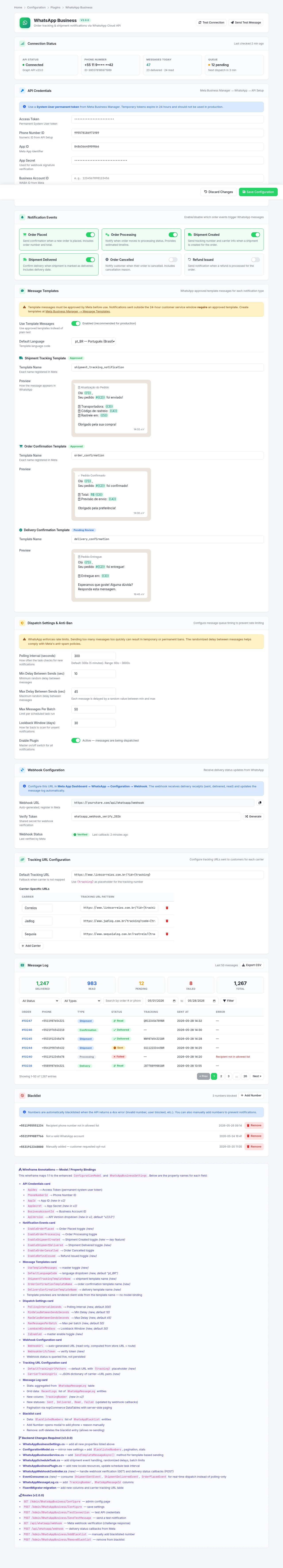Export the message log as CSV
The height and width of the screenshot is (1568, 283).
pos(252,965)
